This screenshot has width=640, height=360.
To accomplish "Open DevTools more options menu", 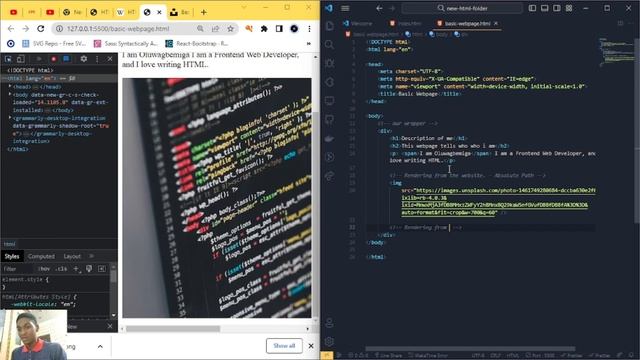I will pyautogui.click(x=97, y=59).
